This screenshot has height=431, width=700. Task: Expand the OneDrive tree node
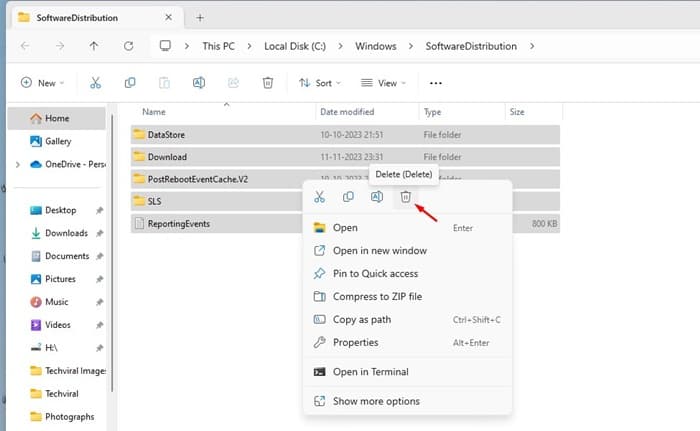coord(17,164)
